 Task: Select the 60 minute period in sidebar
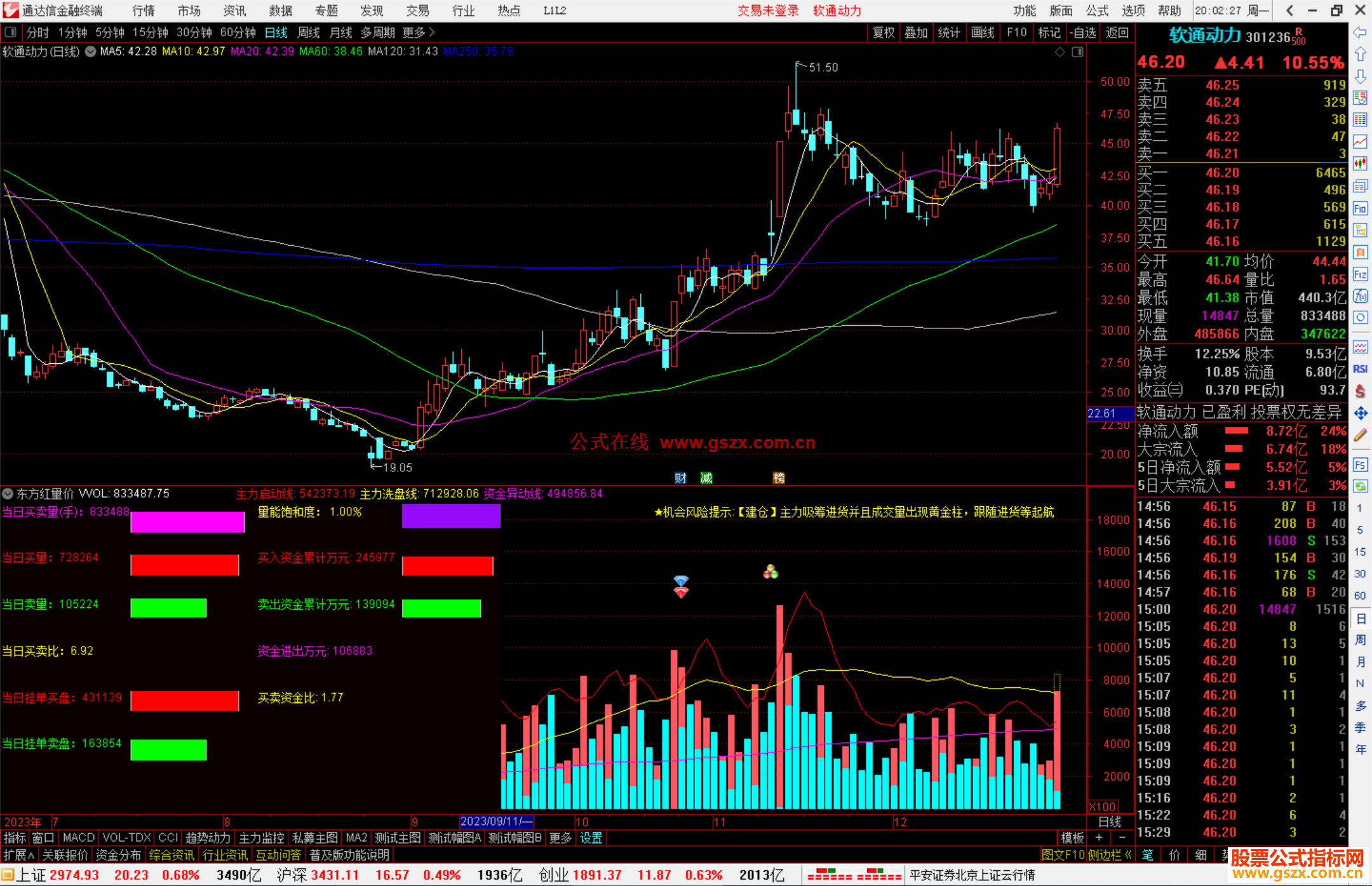[1360, 596]
